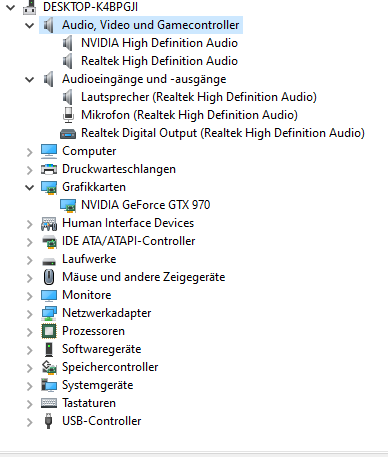Click the Lautsprecher speaker icon
The image size is (388, 457).
[x=68, y=97]
